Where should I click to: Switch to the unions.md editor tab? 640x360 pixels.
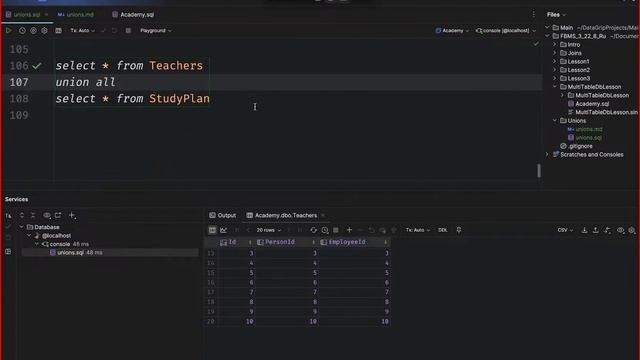(x=76, y=15)
